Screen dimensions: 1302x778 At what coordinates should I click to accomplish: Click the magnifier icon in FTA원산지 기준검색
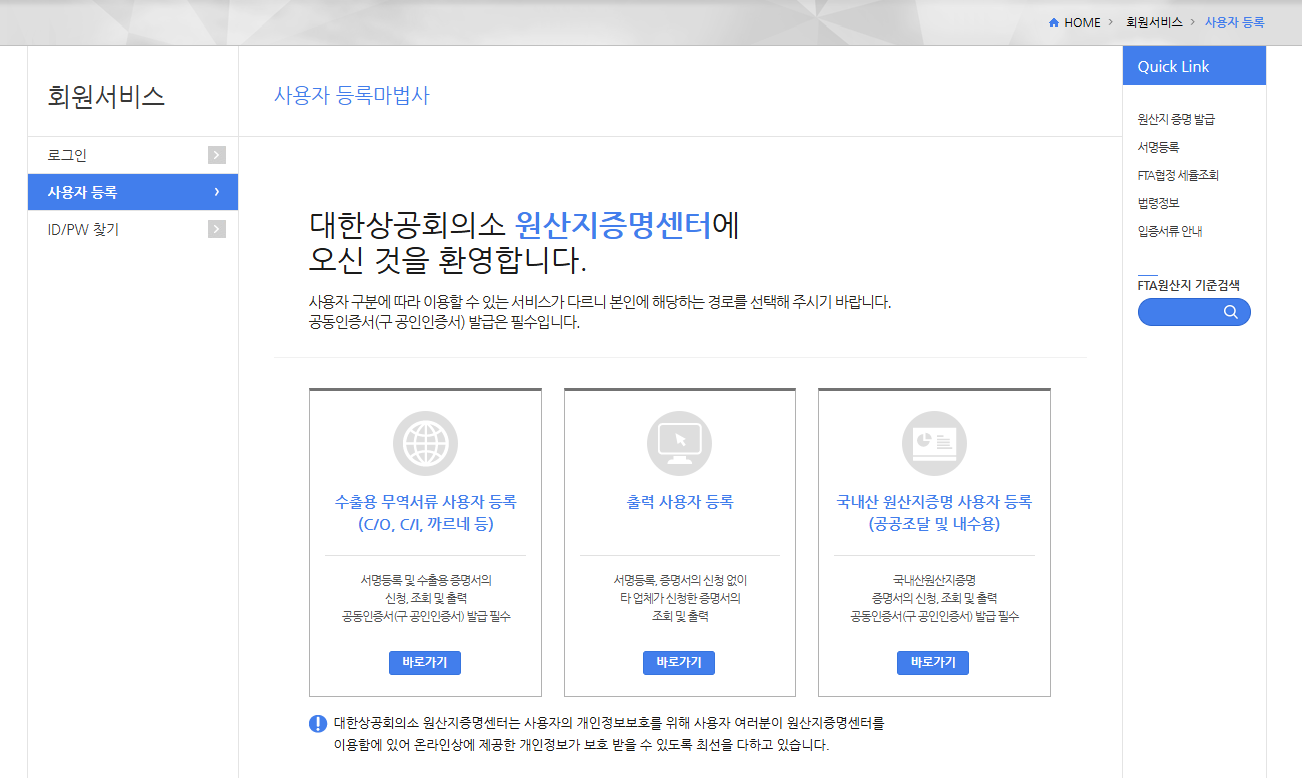(1230, 312)
